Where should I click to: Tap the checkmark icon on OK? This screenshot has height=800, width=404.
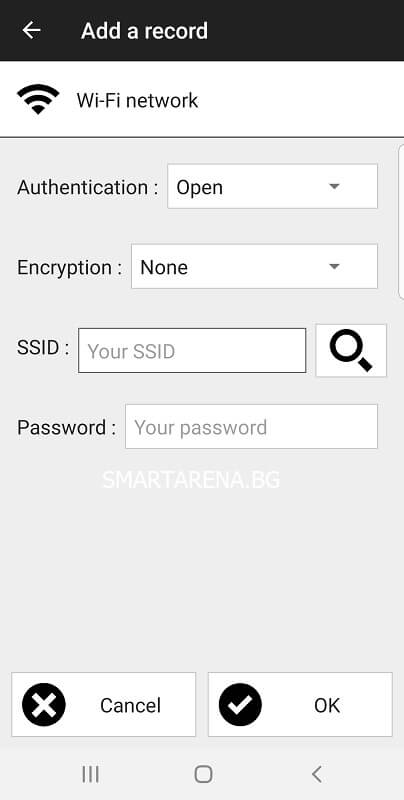coord(240,705)
